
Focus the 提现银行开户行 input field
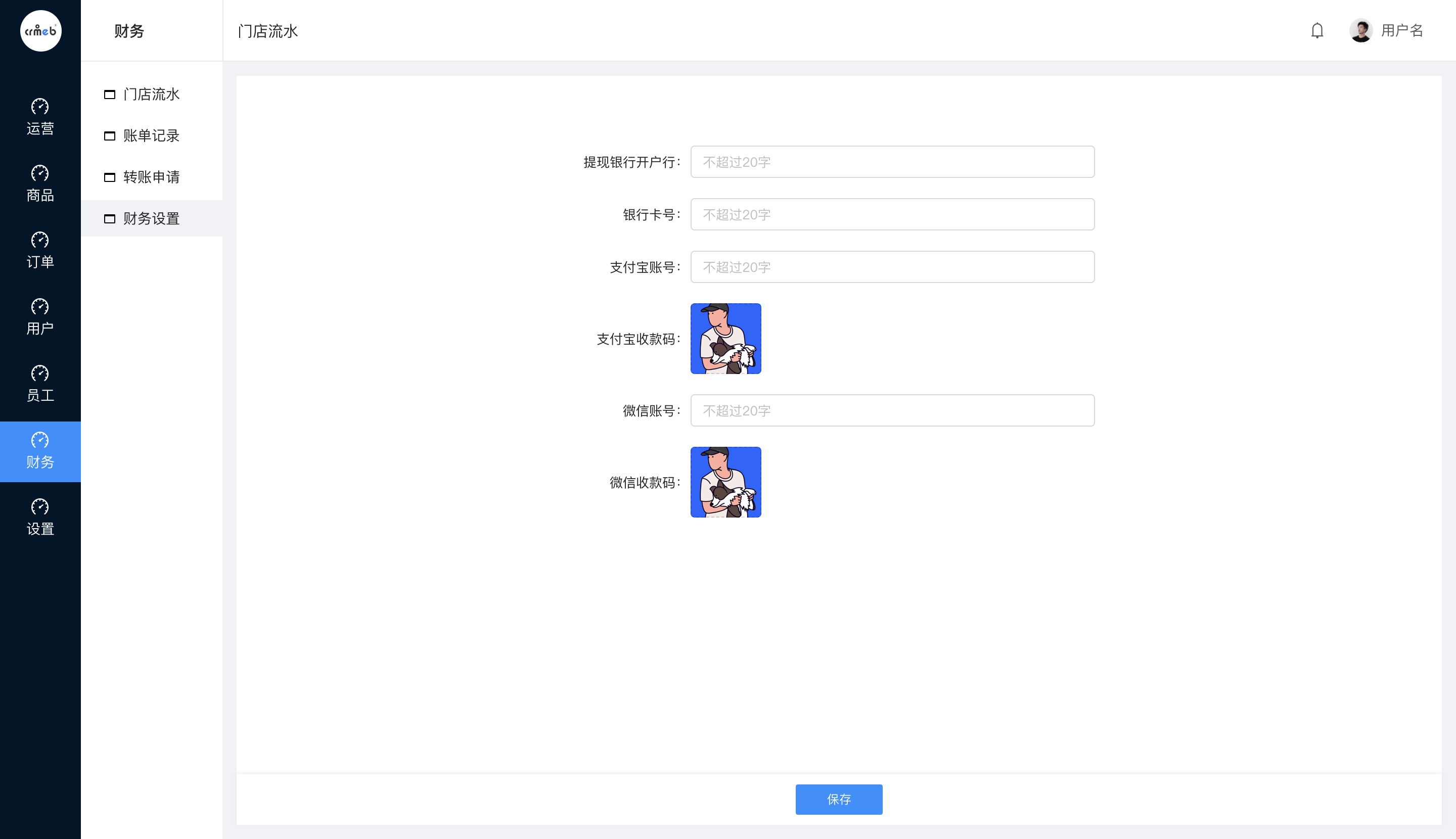pyautogui.click(x=892, y=162)
